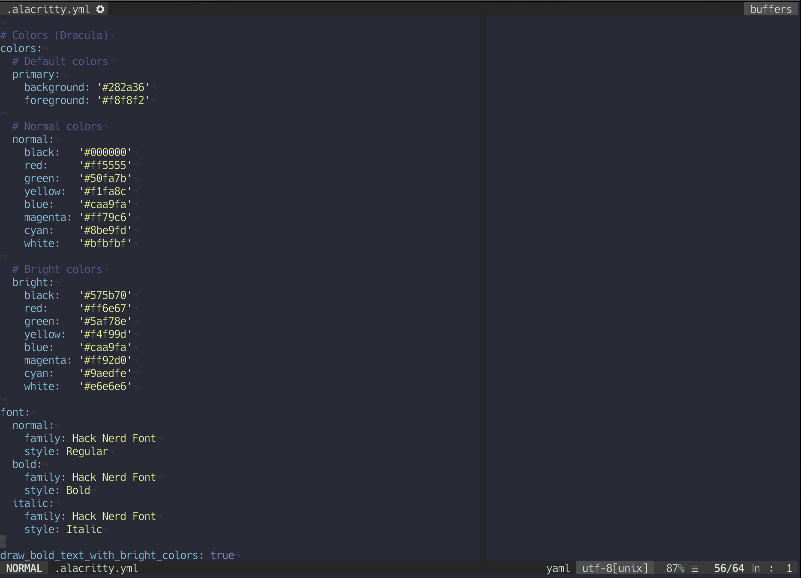Click the bright black value '#575b70'
Viewport: 801px width, 578px height.
click(x=105, y=295)
